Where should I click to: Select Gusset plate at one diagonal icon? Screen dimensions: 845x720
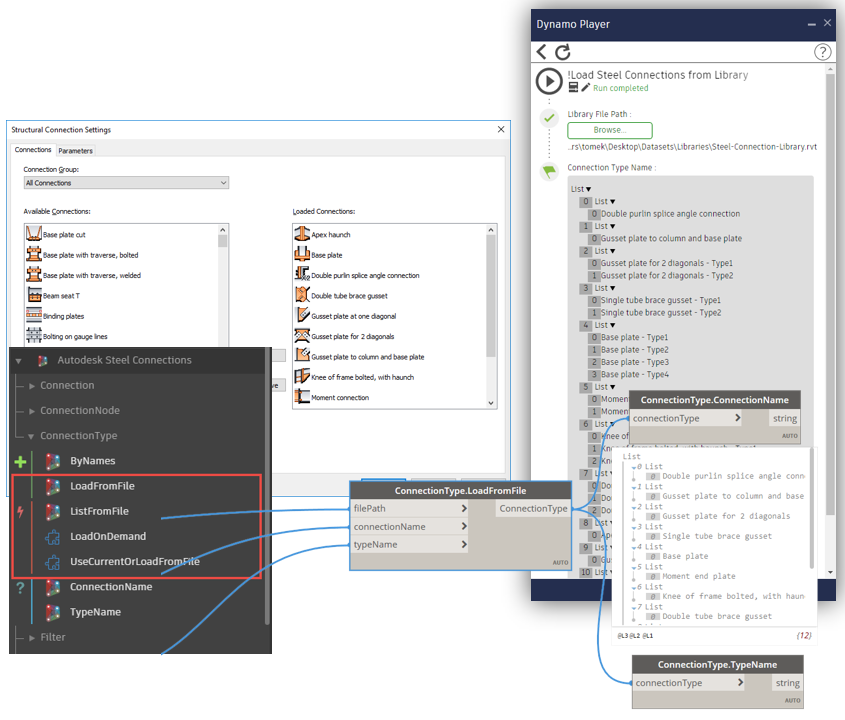click(302, 315)
